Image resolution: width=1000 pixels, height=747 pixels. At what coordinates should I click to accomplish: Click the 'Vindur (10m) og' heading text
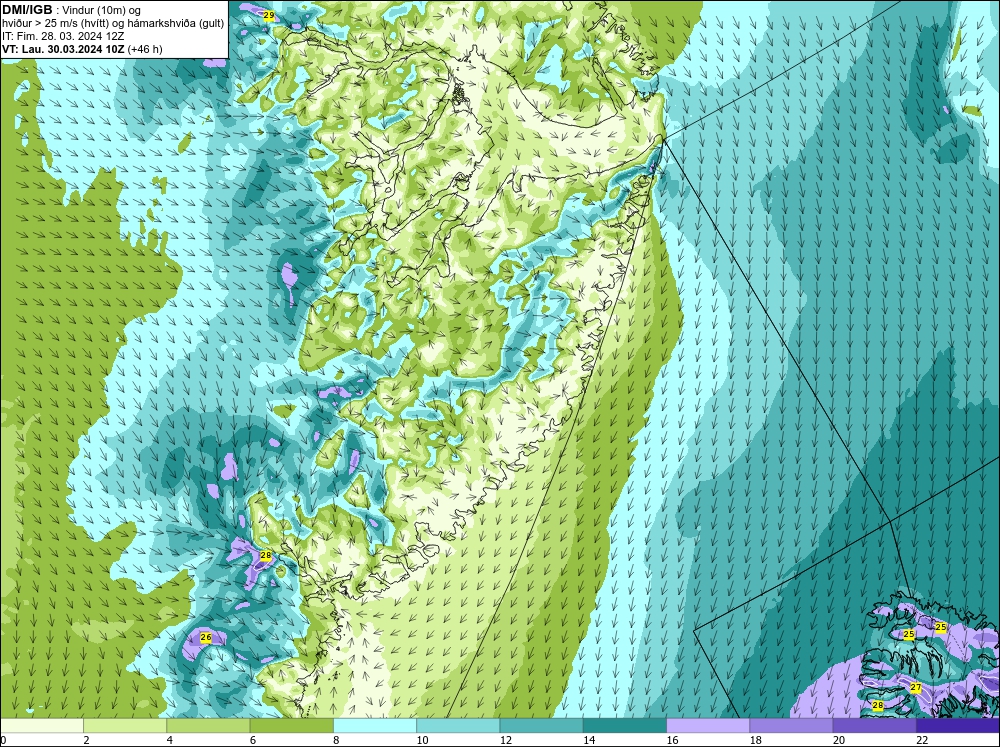(103, 10)
